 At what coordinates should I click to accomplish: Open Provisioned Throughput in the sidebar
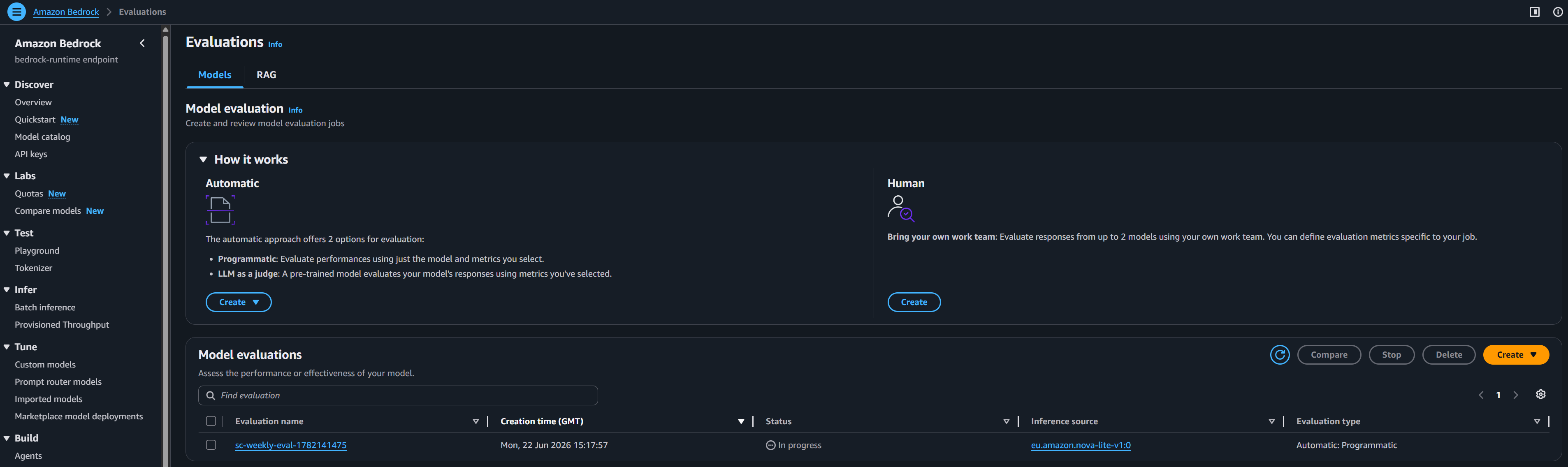click(x=62, y=325)
